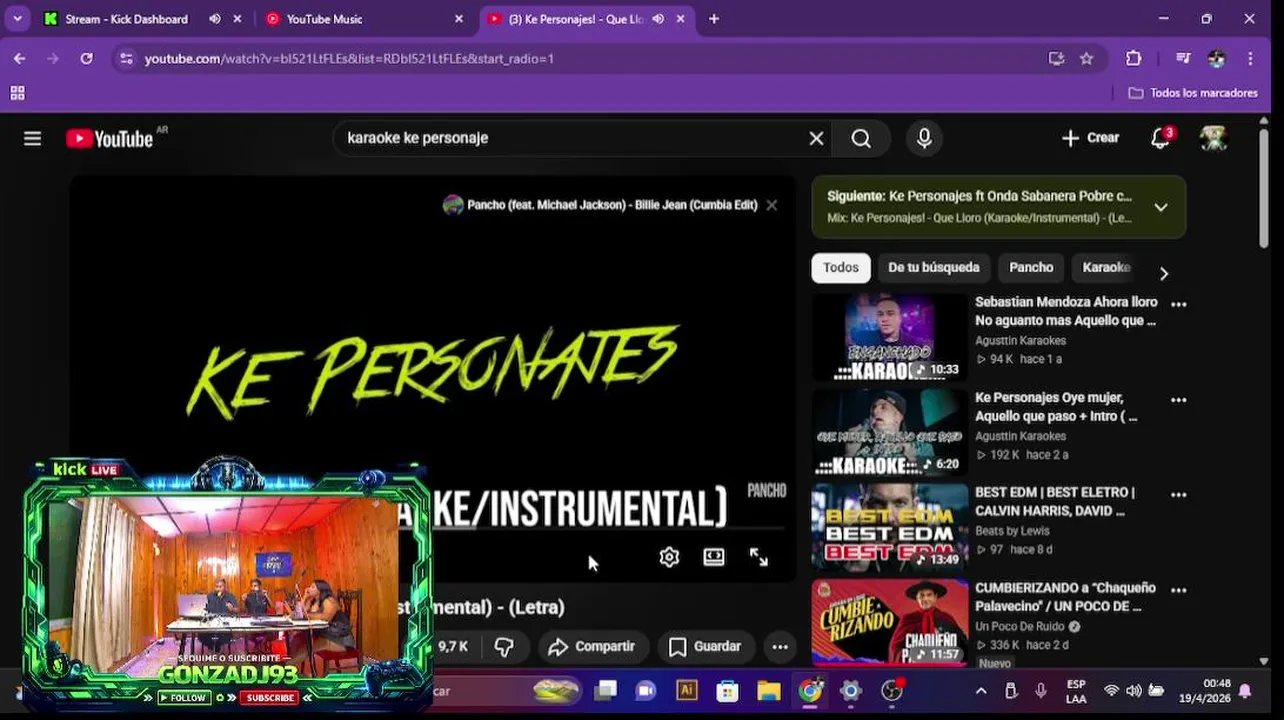Open Chrome extensions puzzle icon
Image resolution: width=1284 pixels, height=720 pixels.
1133,59
